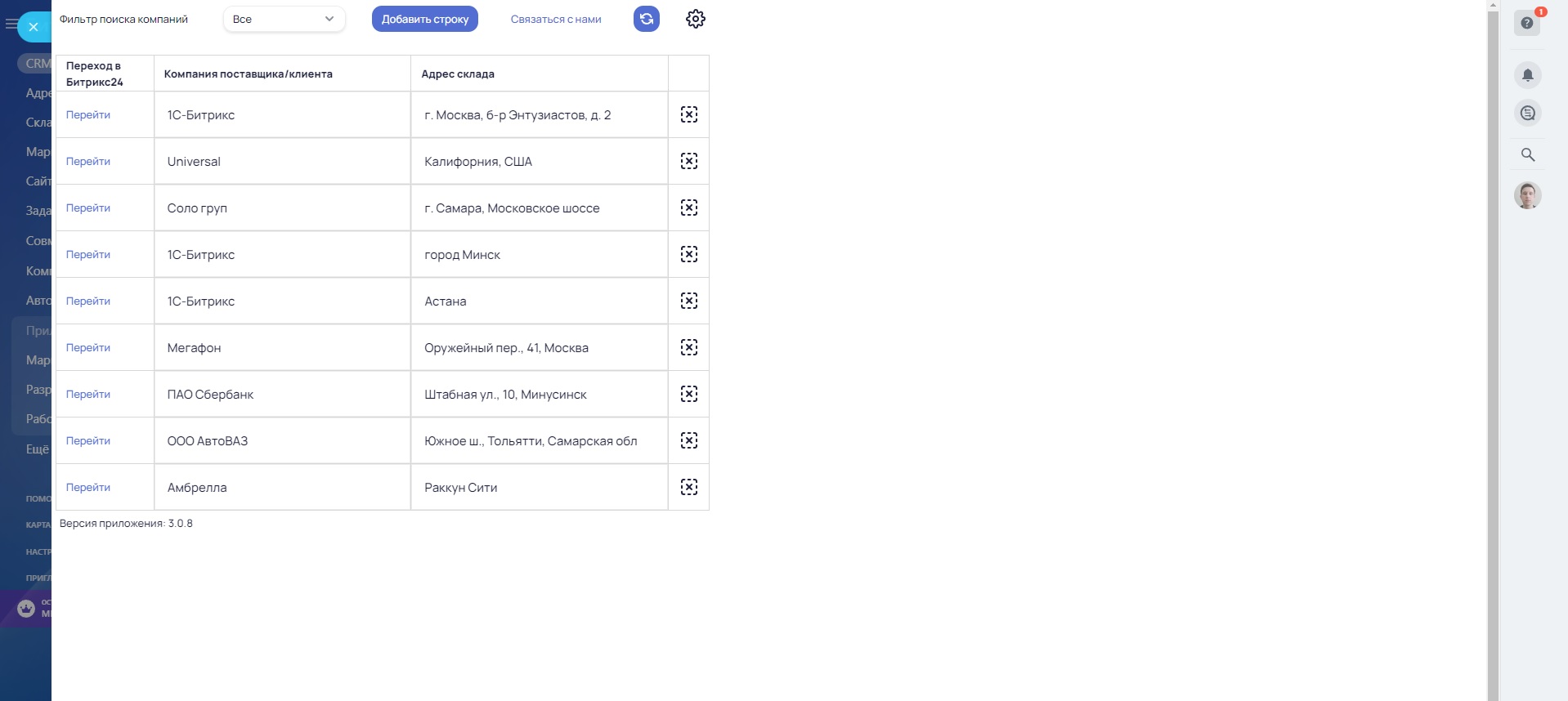The width and height of the screenshot is (1568, 701).
Task: Click Перейти in the ПАО Сбербанк row
Action: [88, 394]
